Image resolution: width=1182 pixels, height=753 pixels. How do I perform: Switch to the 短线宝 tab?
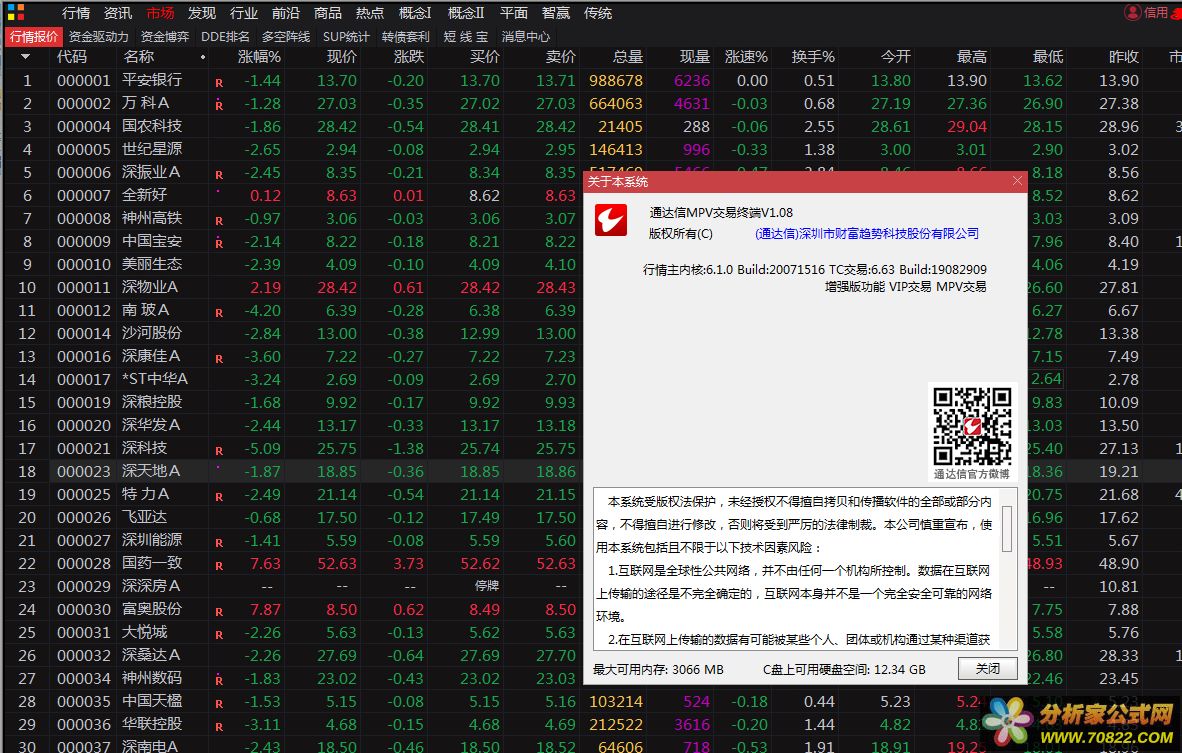pos(466,36)
